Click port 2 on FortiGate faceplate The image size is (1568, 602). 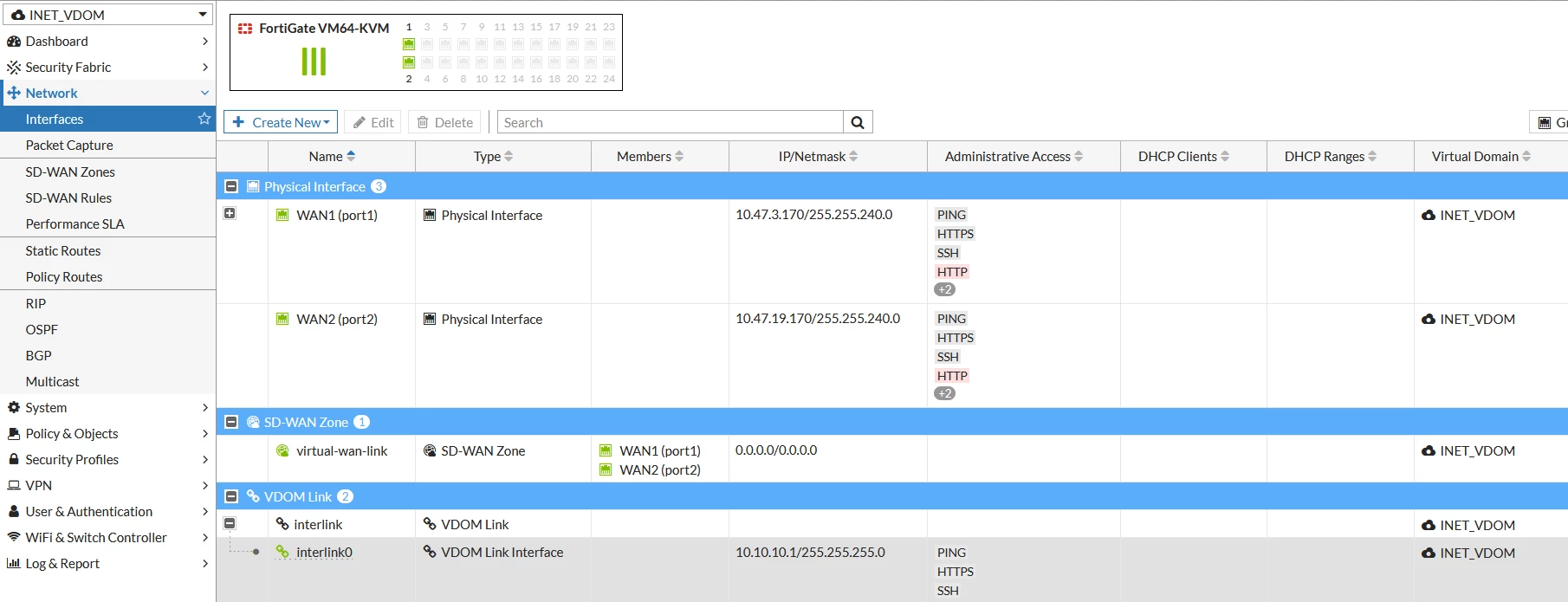pos(409,62)
